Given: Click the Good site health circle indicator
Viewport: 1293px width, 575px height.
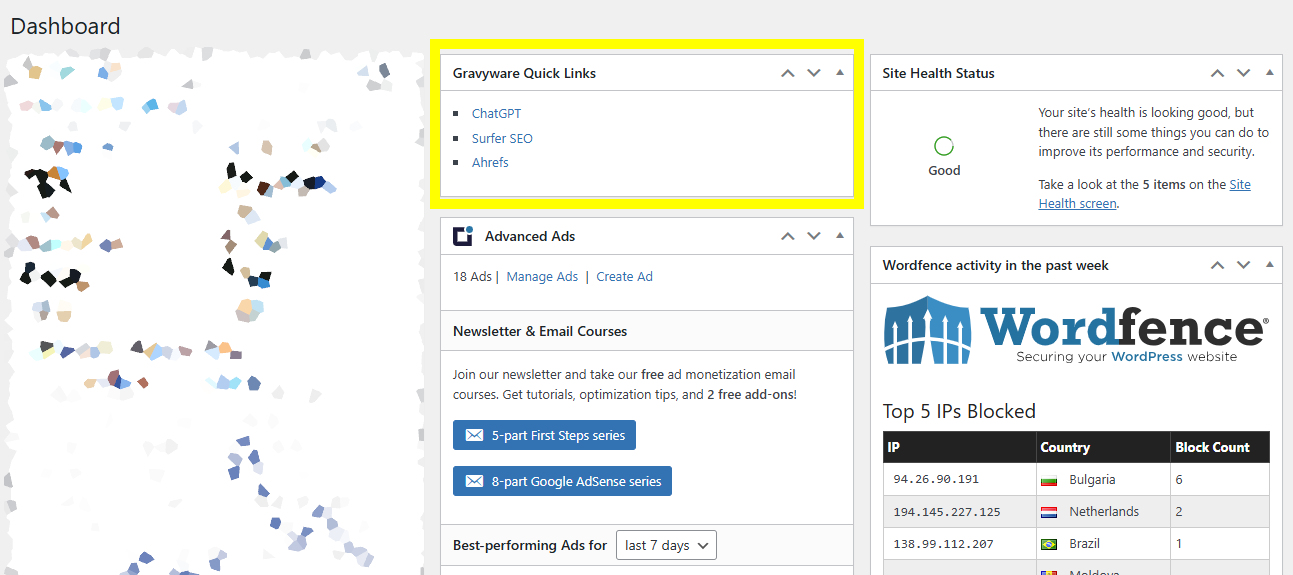Looking at the screenshot, I should pyautogui.click(x=943, y=146).
